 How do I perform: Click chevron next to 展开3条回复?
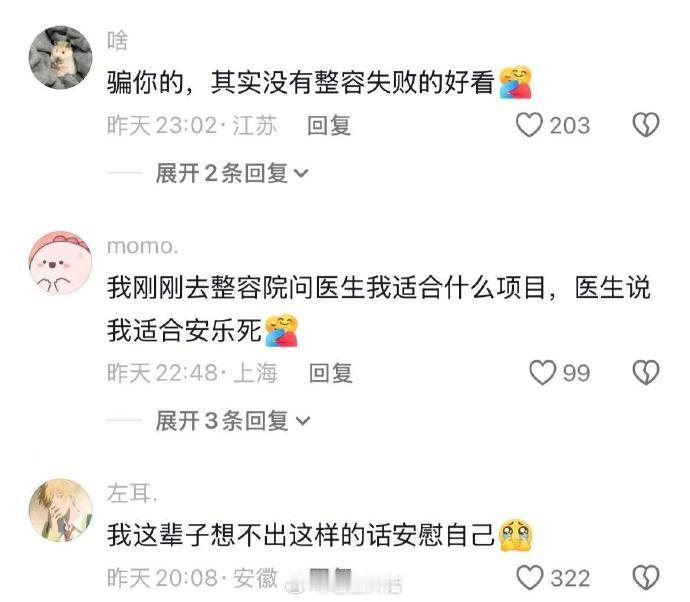(x=303, y=422)
